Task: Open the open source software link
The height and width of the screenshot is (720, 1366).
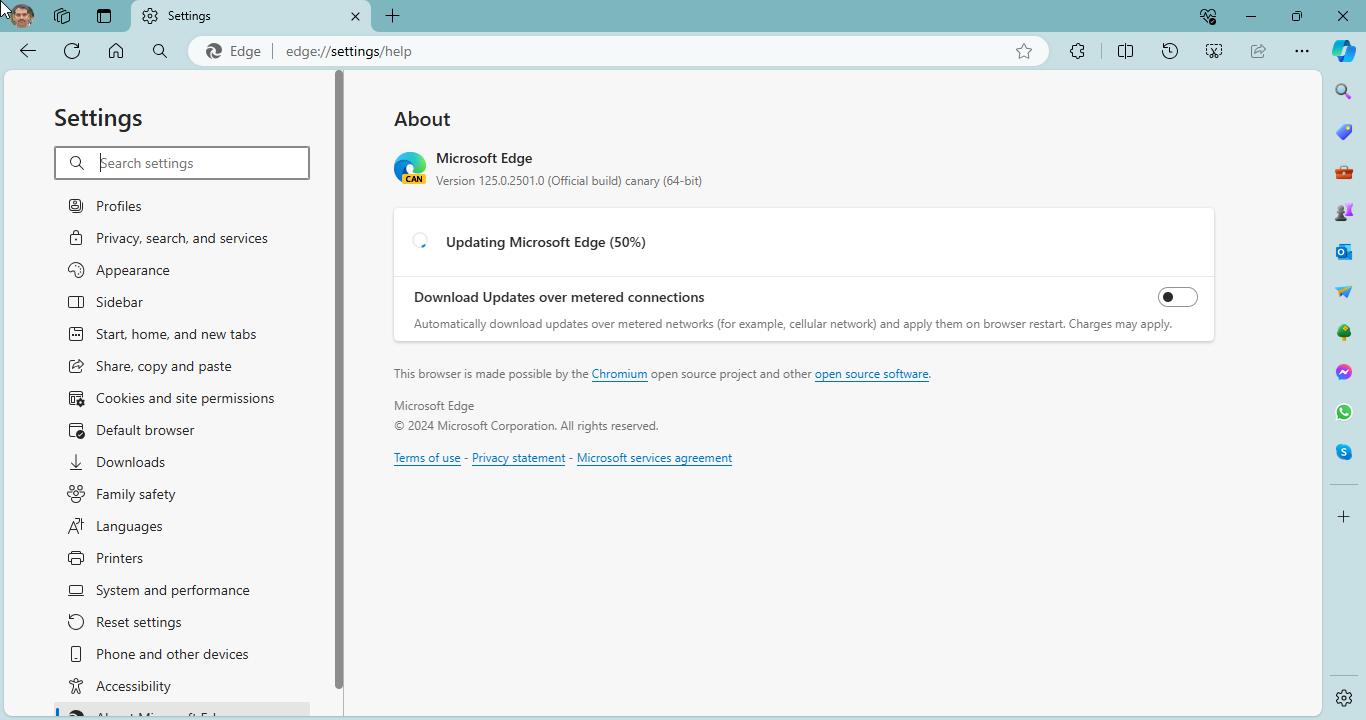Action: pyautogui.click(x=871, y=374)
